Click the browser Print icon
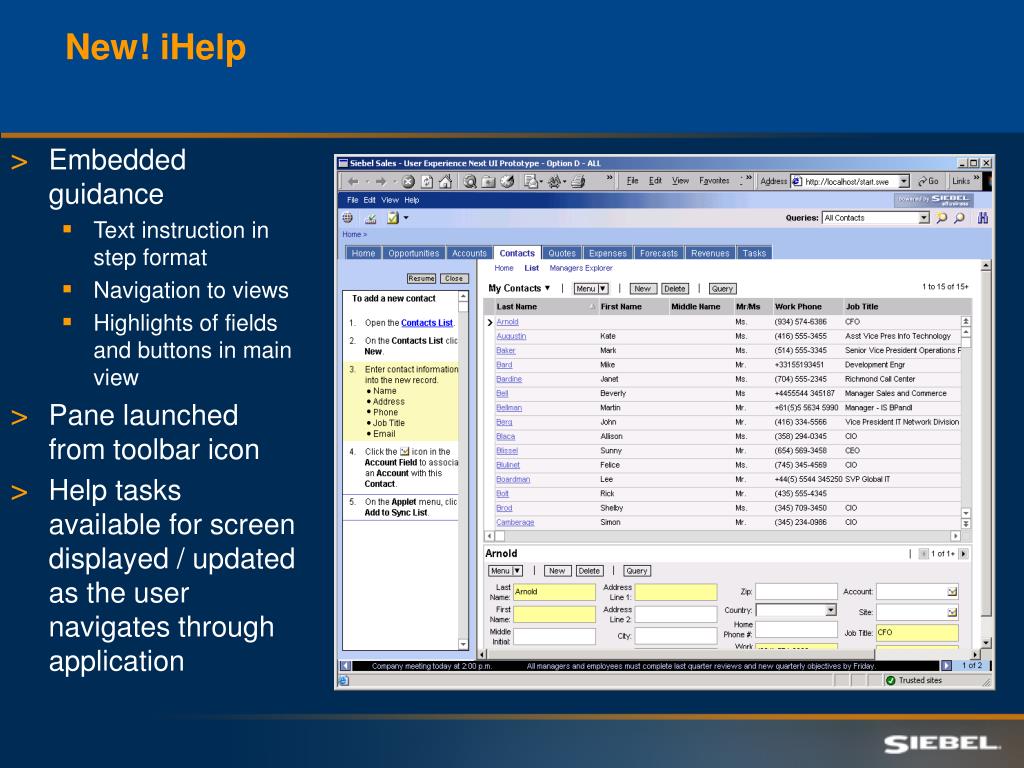 coord(577,182)
